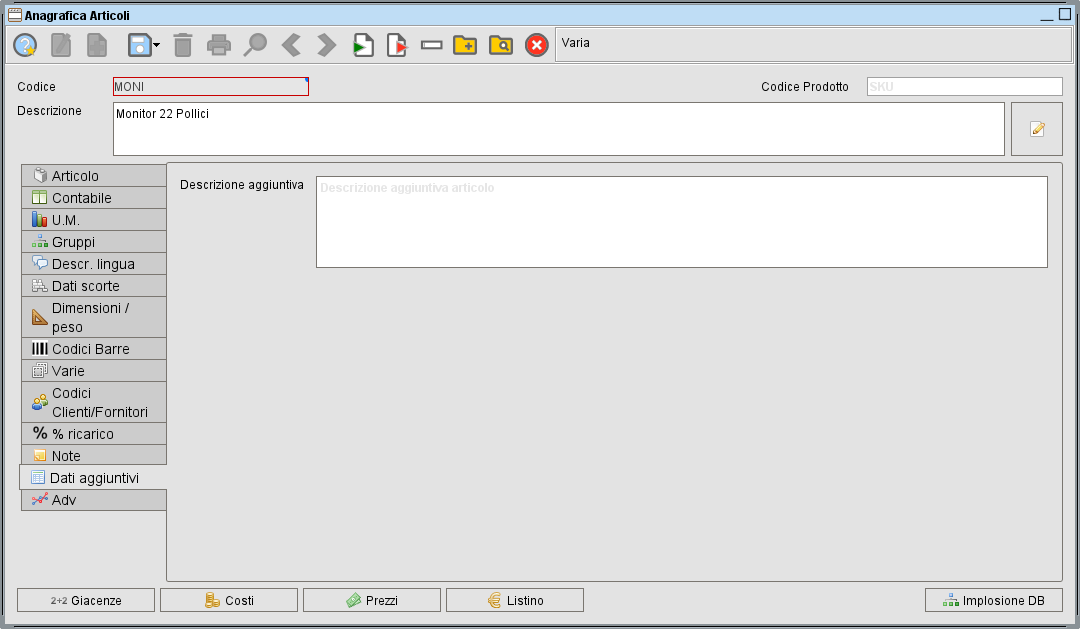Click the pencil edit icon beside Descrizione
Viewport: 1080px width, 629px height.
coord(1036,129)
